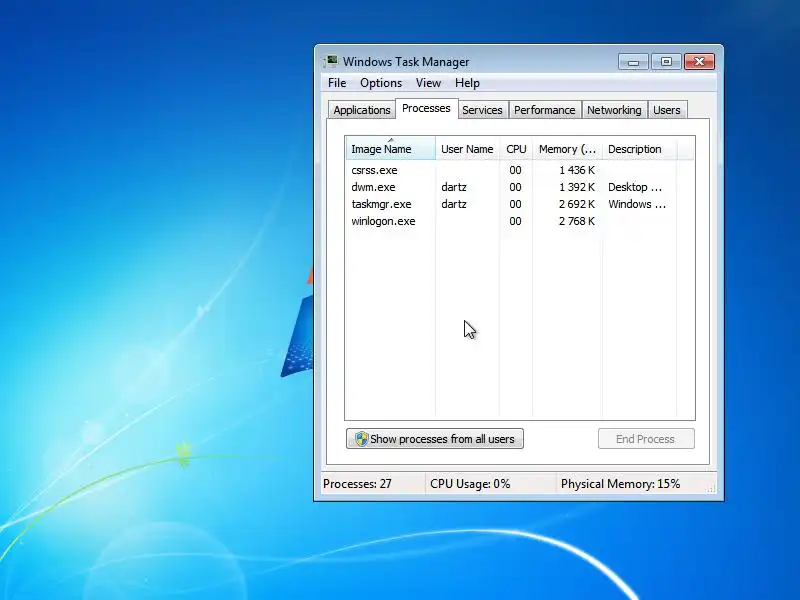Close the Windows Task Manager window
This screenshot has height=600, width=800.
699,62
